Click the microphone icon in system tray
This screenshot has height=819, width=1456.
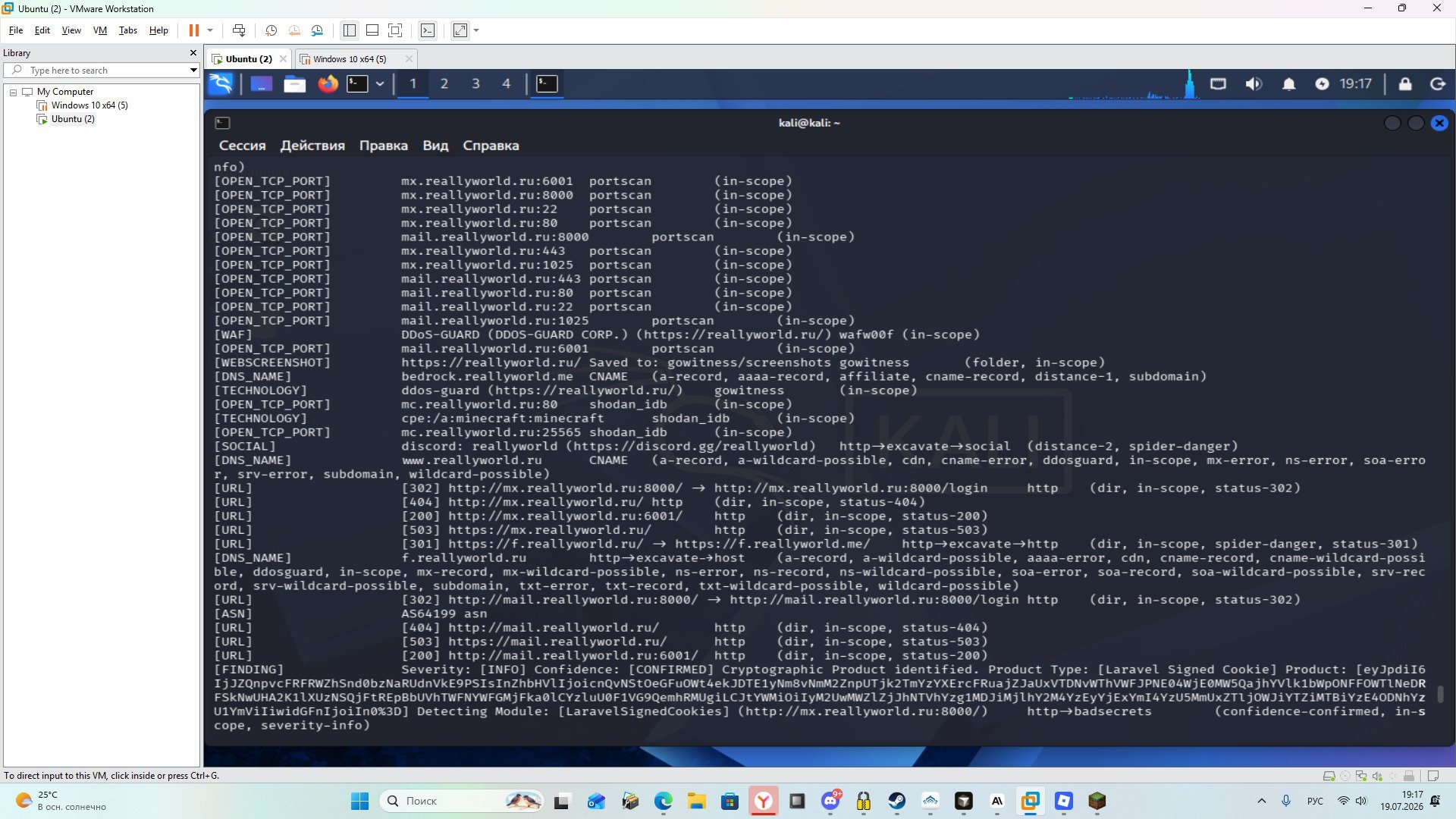click(1286, 801)
